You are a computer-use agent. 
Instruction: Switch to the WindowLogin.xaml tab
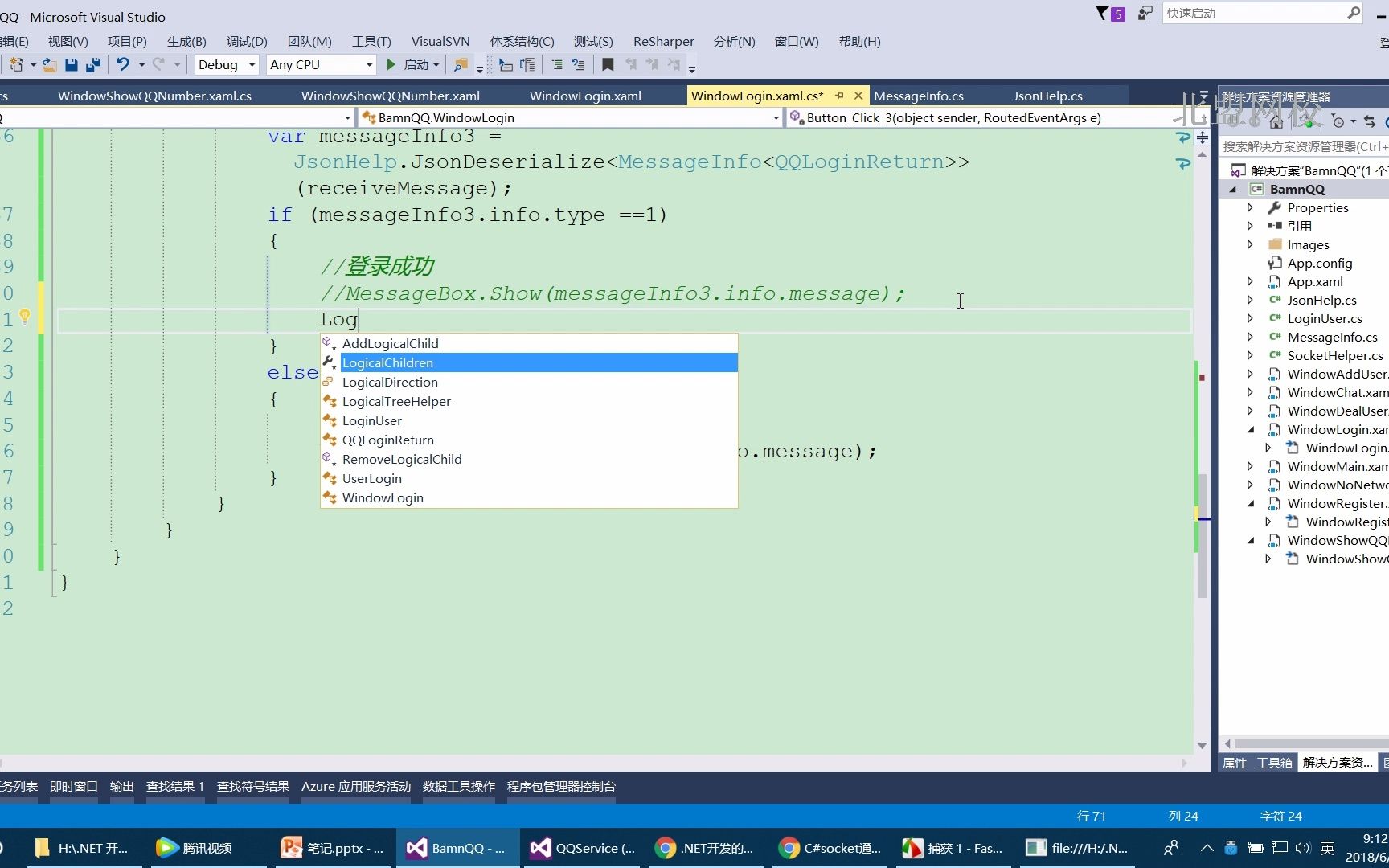585,96
